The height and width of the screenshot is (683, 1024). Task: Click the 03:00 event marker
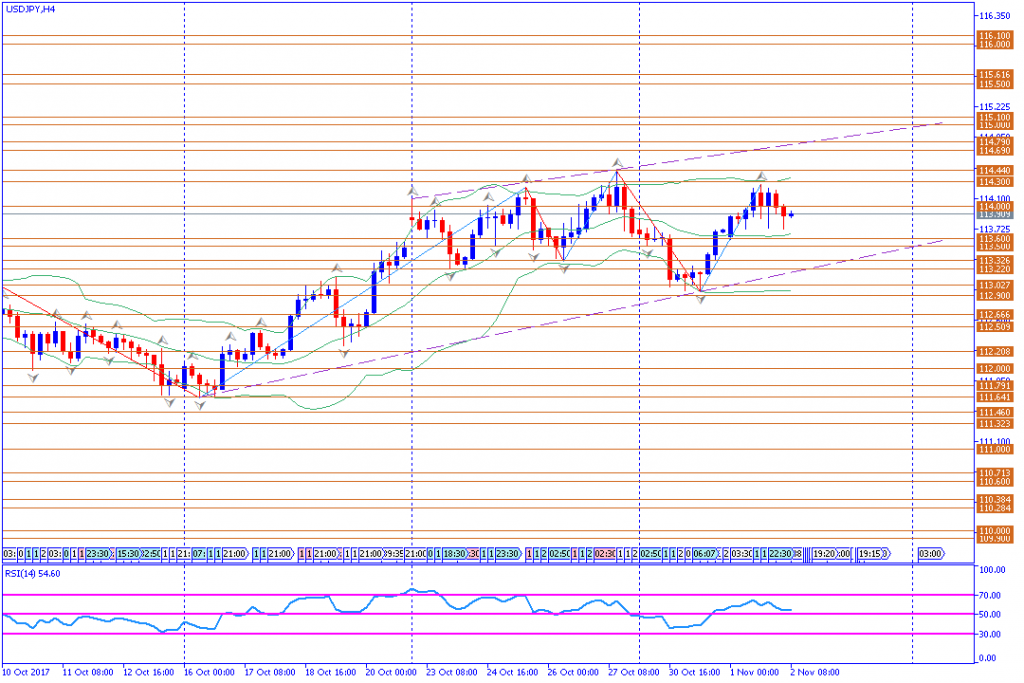pyautogui.click(x=929, y=553)
